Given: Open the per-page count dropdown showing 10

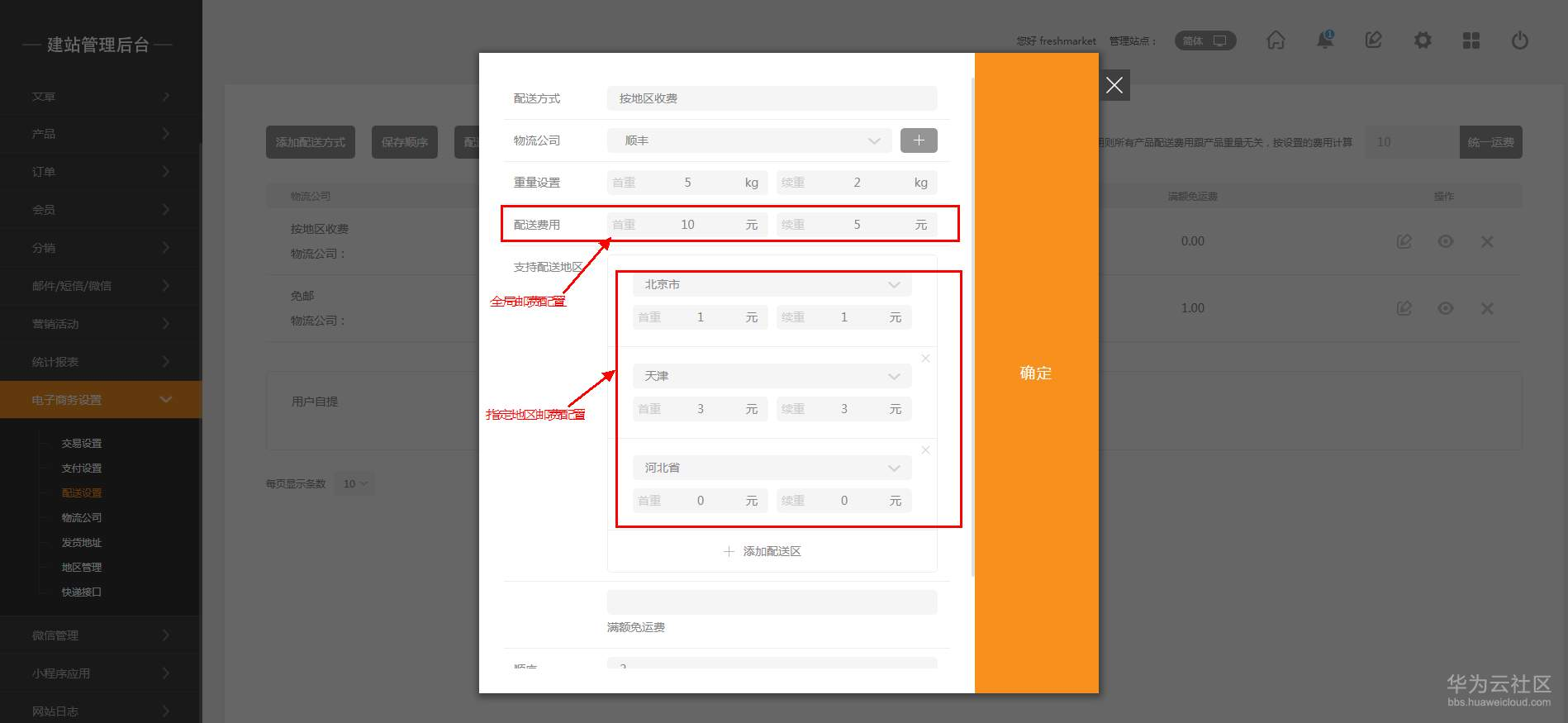Looking at the screenshot, I should point(355,483).
